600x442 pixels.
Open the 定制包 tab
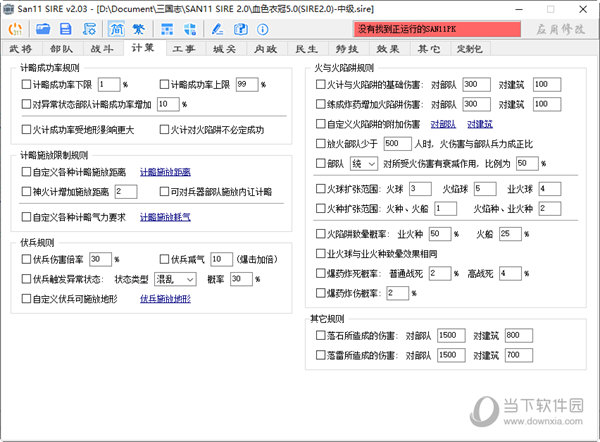470,49
